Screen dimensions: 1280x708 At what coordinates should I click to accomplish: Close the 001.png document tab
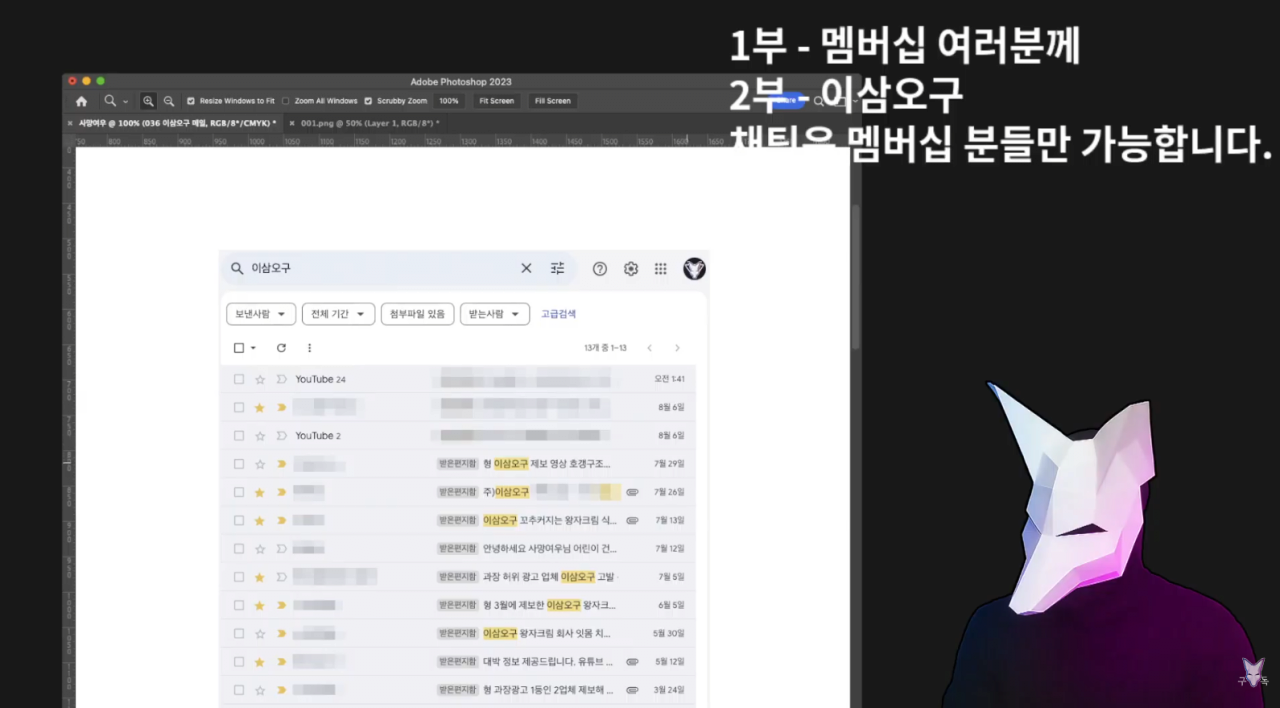pyautogui.click(x=292, y=123)
